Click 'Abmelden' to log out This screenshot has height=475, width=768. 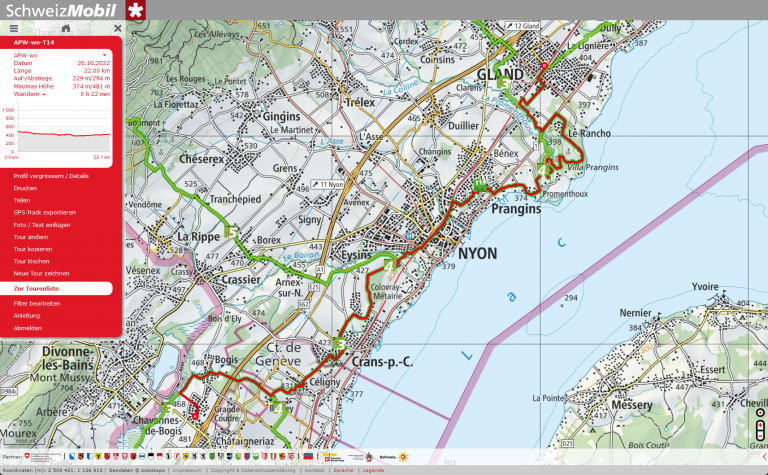pyautogui.click(x=28, y=328)
